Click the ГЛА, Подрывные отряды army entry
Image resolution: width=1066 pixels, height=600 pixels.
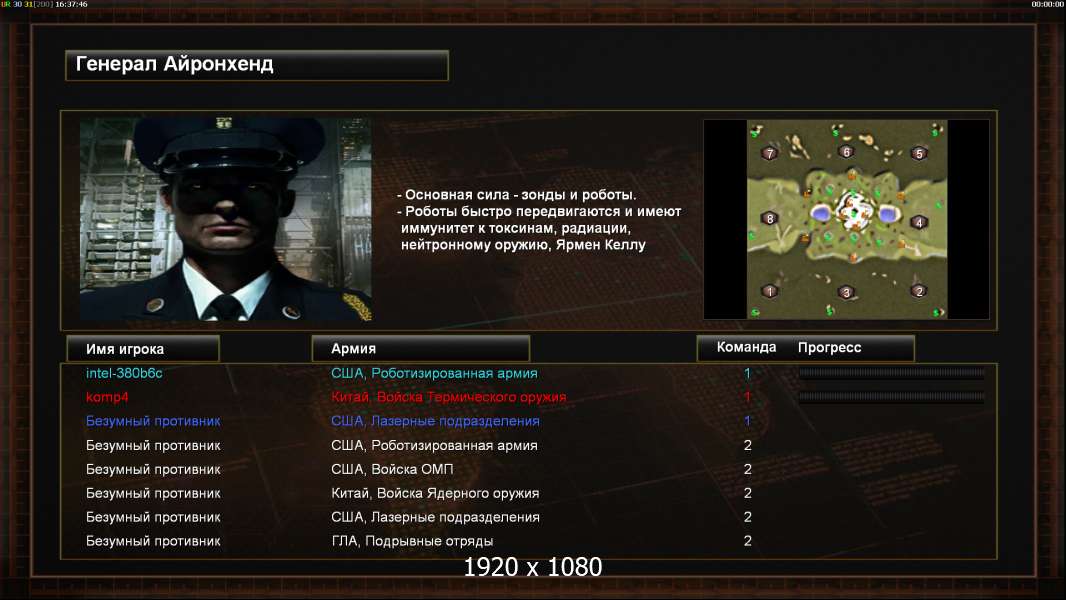pos(412,541)
